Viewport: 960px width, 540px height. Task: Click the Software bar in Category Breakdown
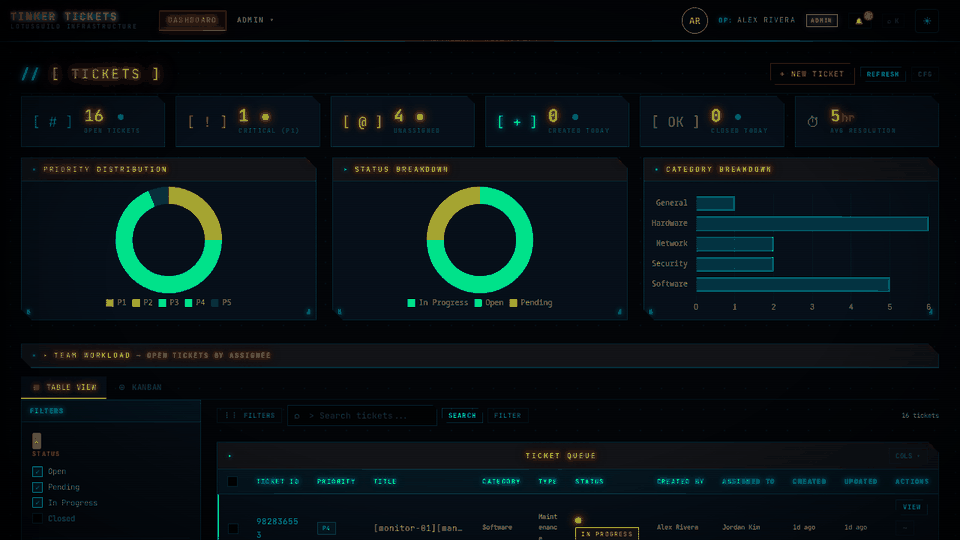792,284
